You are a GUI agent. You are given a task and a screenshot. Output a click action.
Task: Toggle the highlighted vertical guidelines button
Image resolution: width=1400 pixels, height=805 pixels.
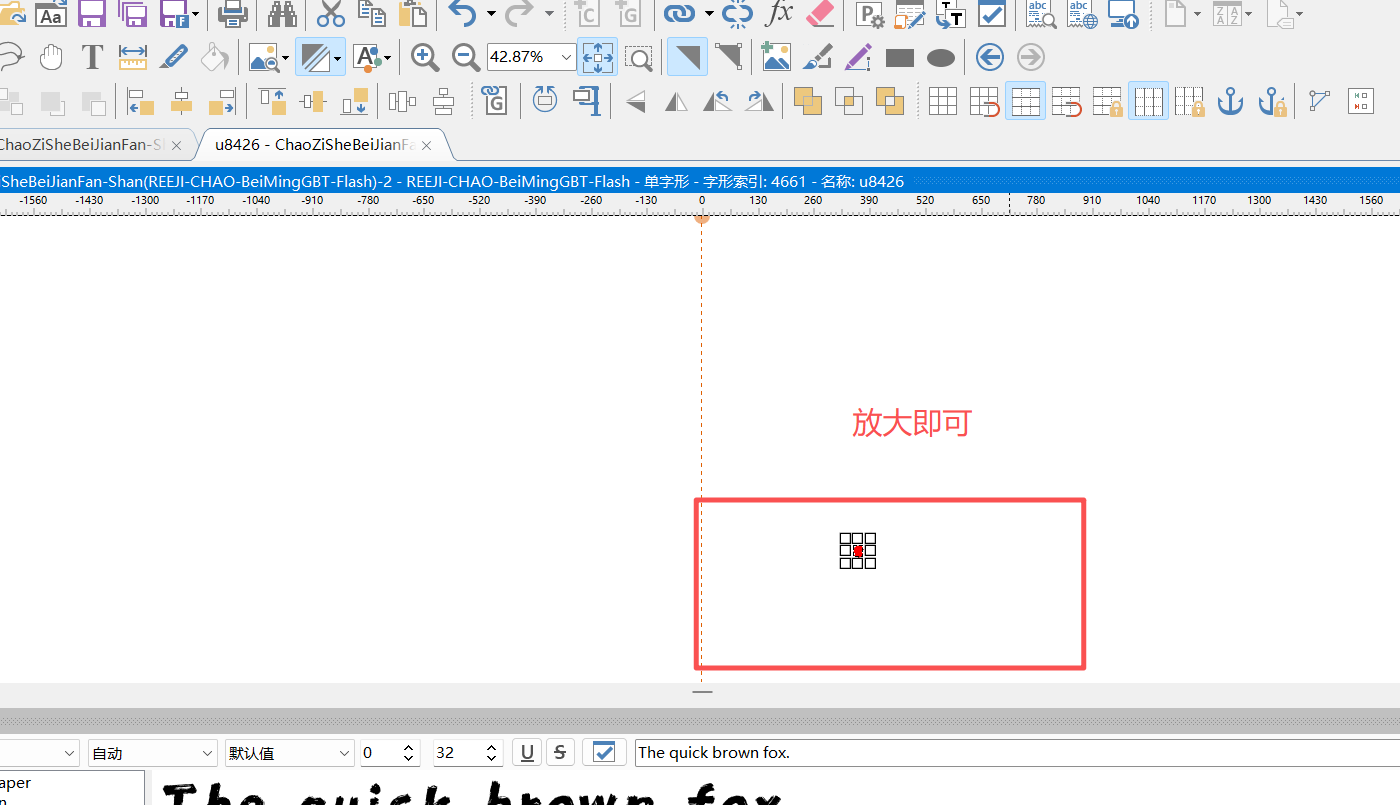1149,101
